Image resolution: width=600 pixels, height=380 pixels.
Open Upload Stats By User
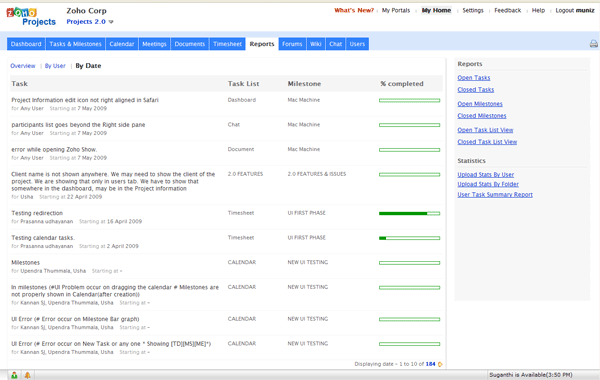point(486,175)
